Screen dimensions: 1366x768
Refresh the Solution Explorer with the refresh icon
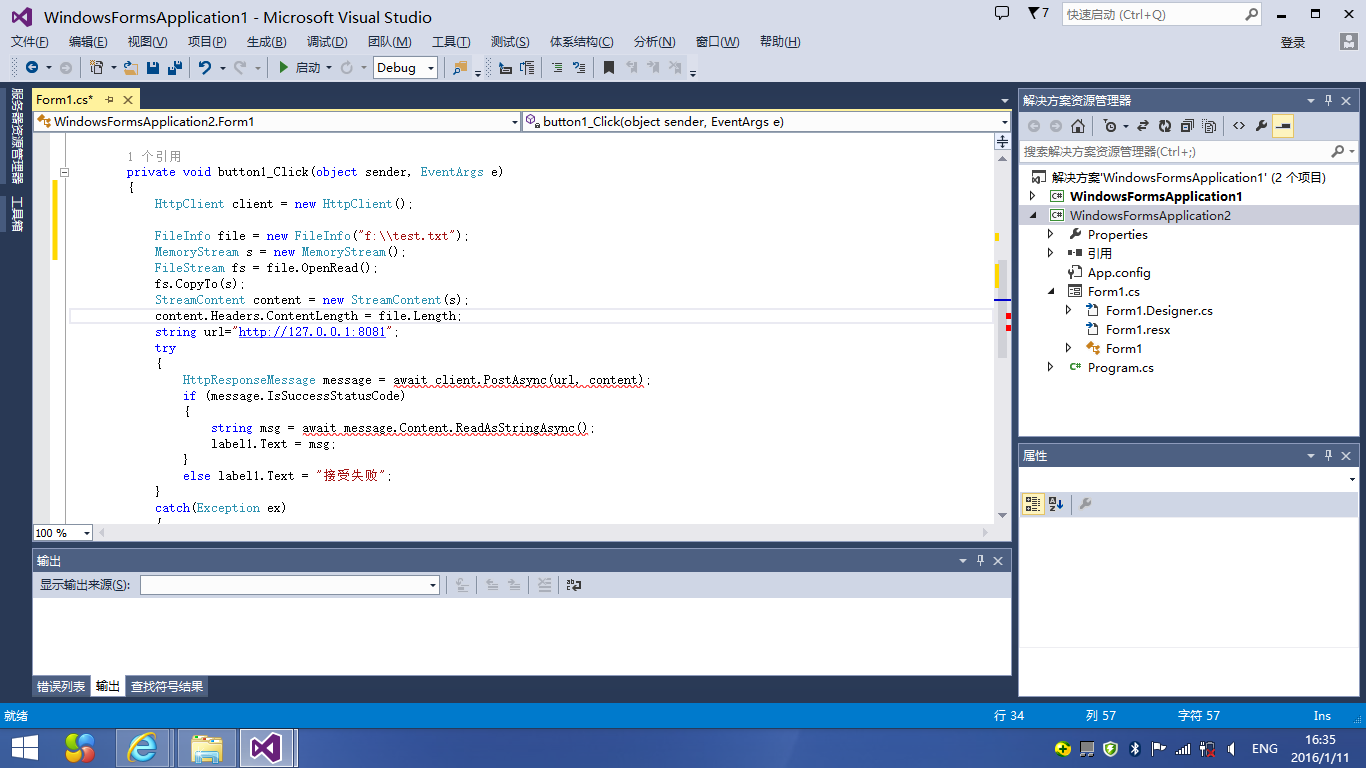click(x=1165, y=126)
